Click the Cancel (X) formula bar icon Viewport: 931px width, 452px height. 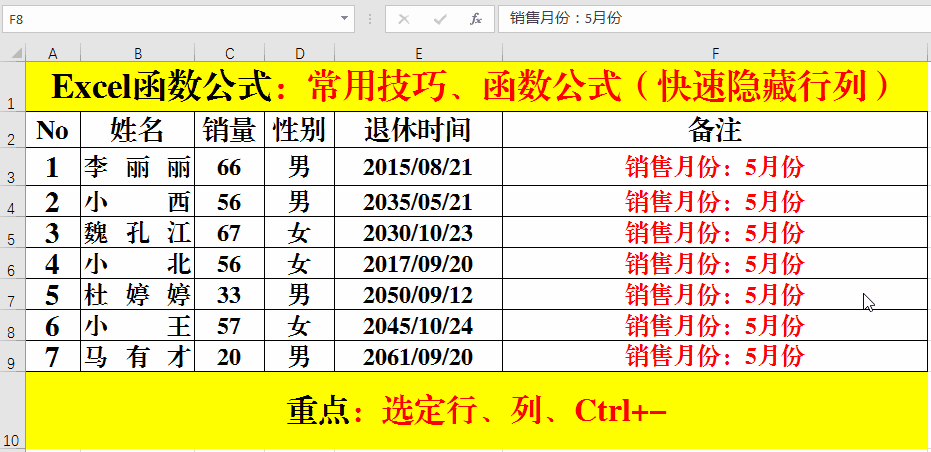404,19
